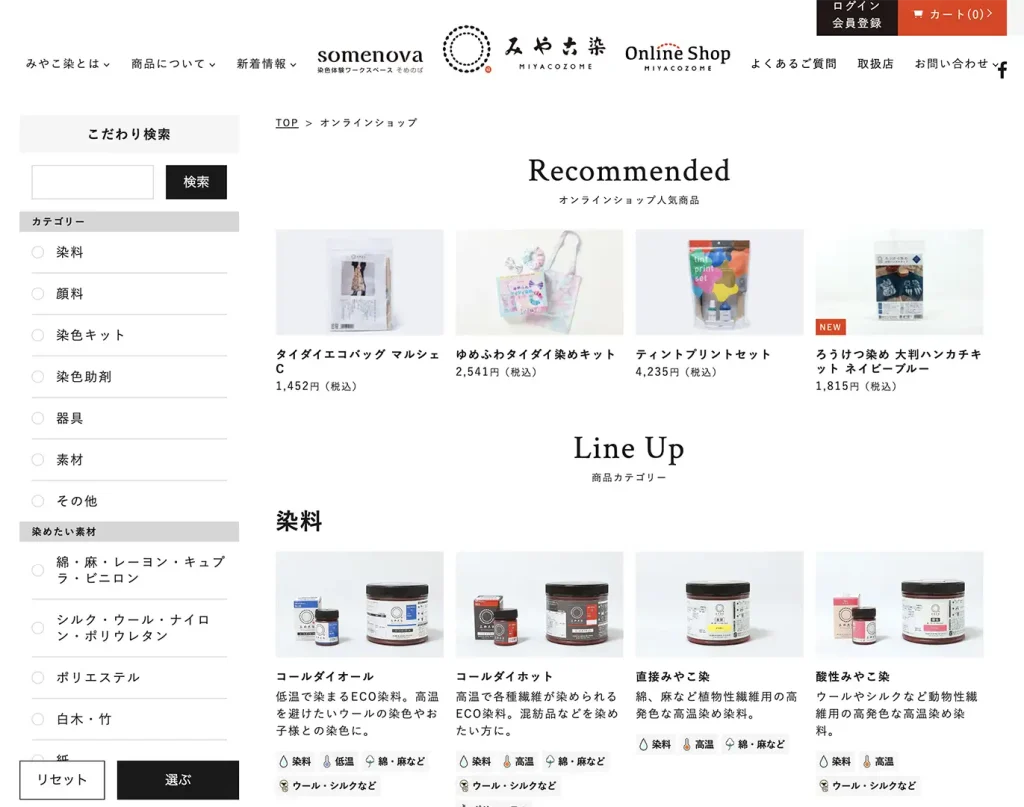Open the somenova workspace logo link

pyautogui.click(x=370, y=59)
